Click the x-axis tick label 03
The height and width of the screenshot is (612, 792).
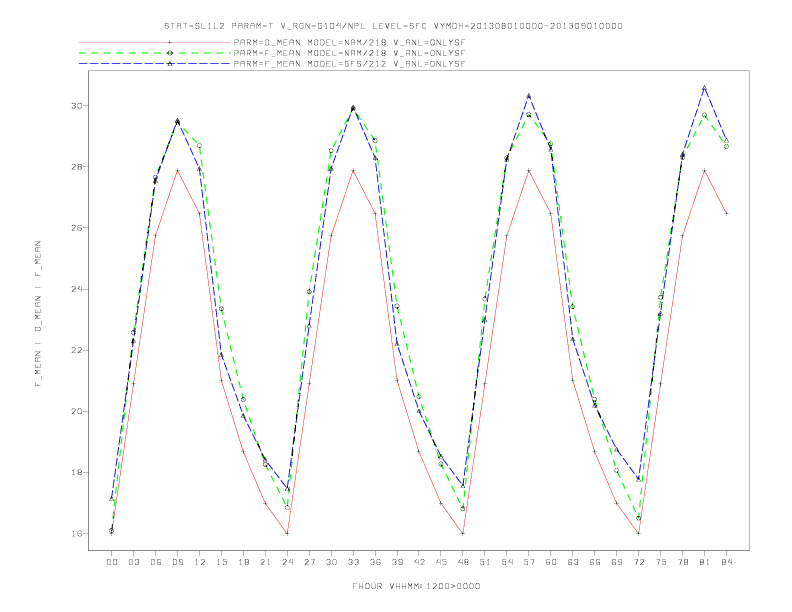point(133,562)
